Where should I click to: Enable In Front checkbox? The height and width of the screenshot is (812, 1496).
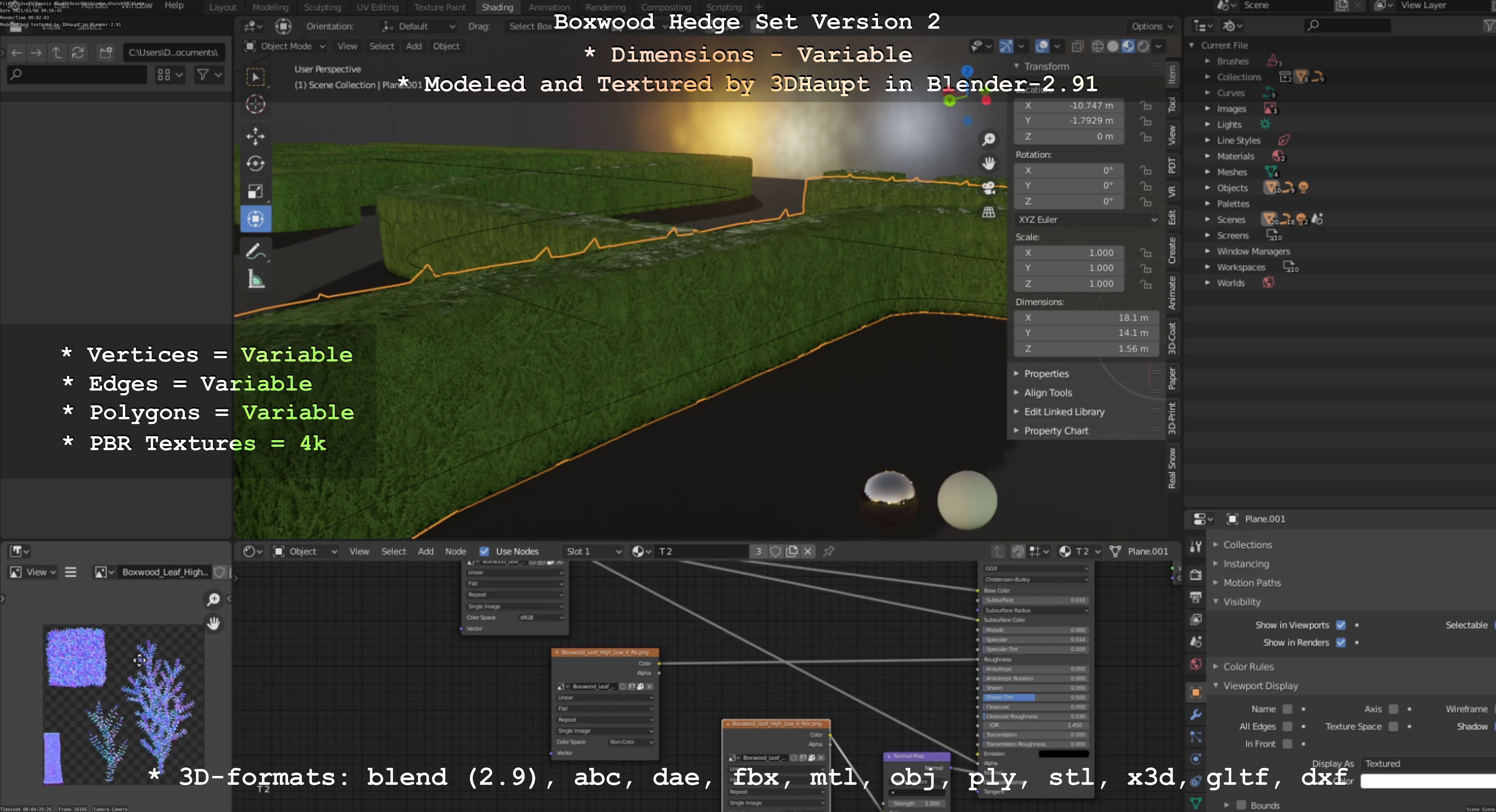pyautogui.click(x=1287, y=744)
